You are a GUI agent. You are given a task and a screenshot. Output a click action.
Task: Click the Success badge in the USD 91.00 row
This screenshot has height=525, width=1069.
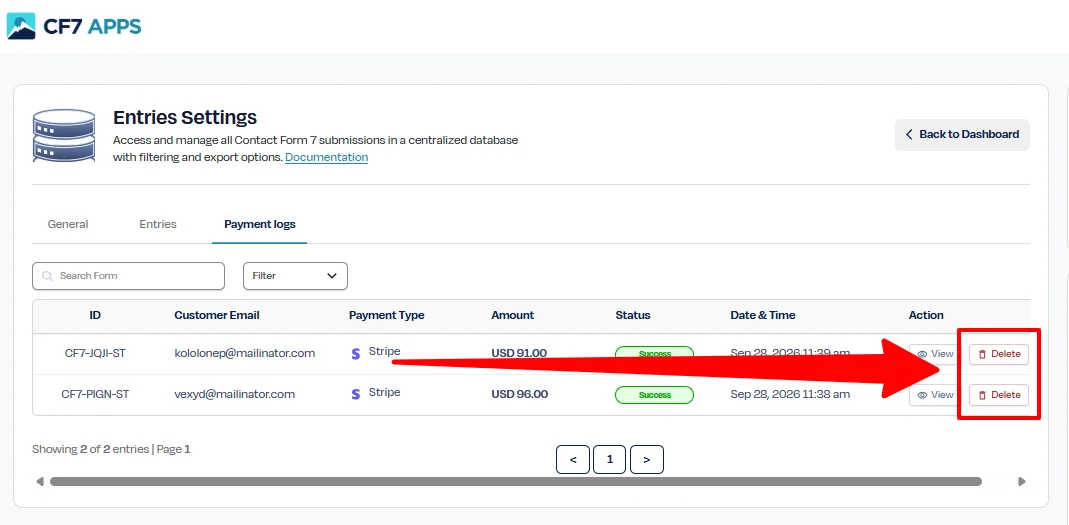point(654,354)
